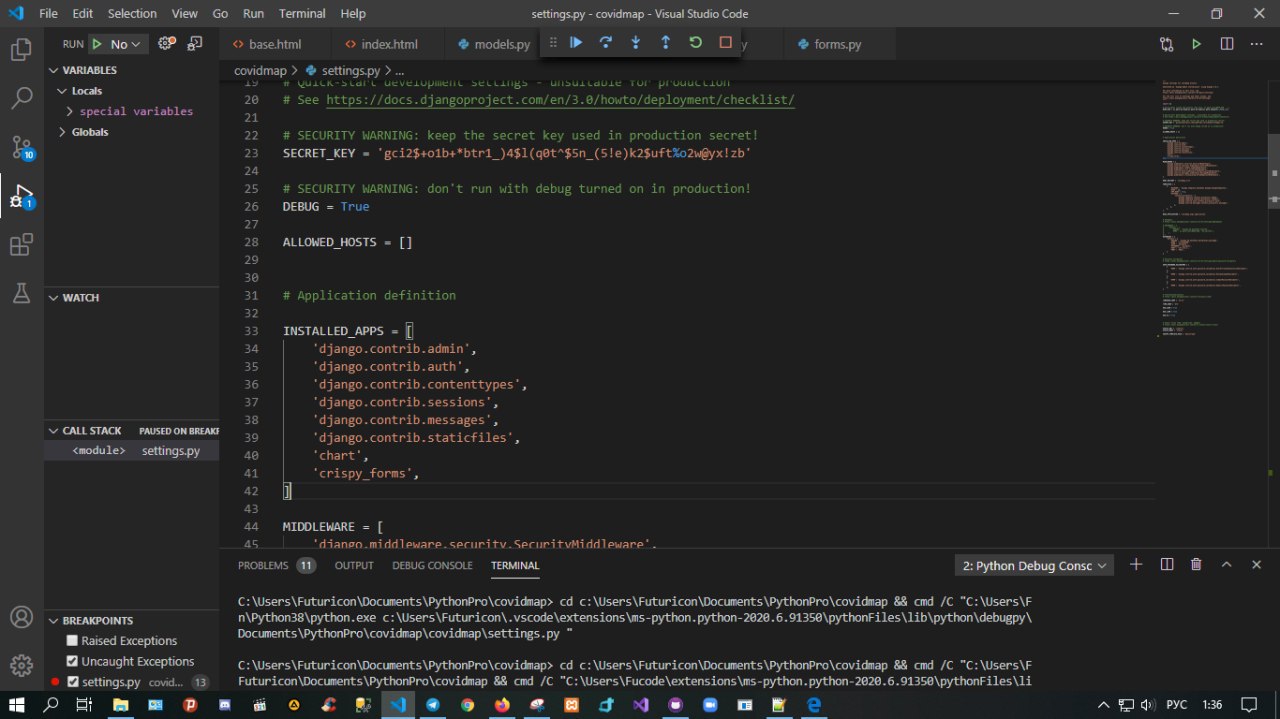This screenshot has width=1280, height=719.
Task: Expand the Globals scope
Action: (x=131, y=132)
